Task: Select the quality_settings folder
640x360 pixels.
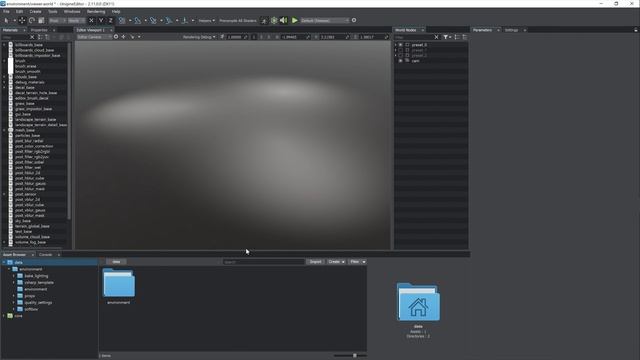Action: [38, 303]
